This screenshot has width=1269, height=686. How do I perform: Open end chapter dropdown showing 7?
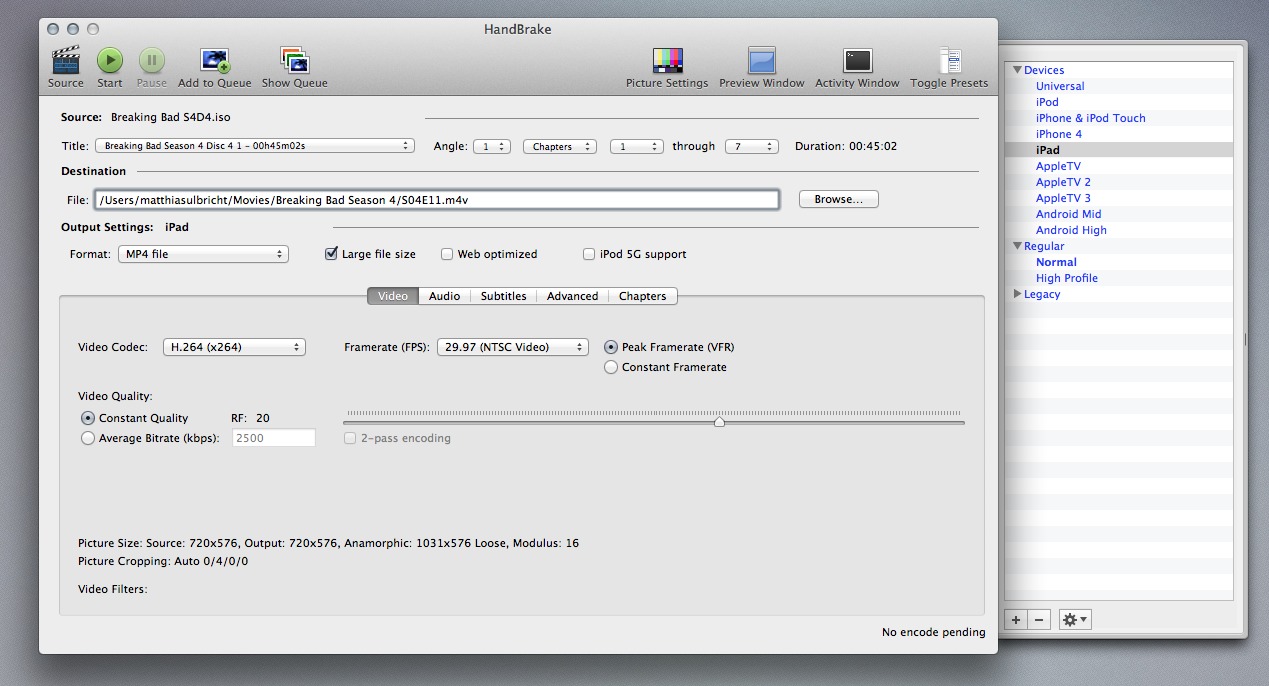click(x=752, y=146)
